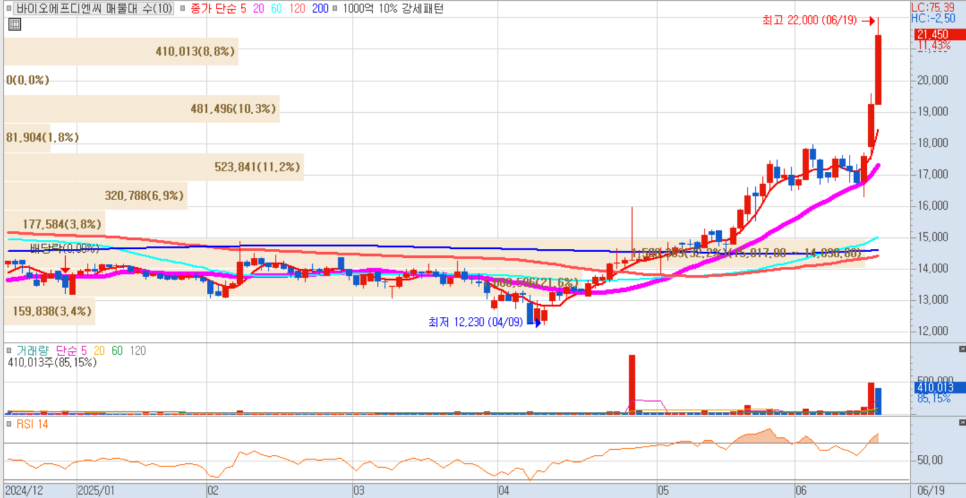Click the tallest red volume bar in late April

coord(631,384)
